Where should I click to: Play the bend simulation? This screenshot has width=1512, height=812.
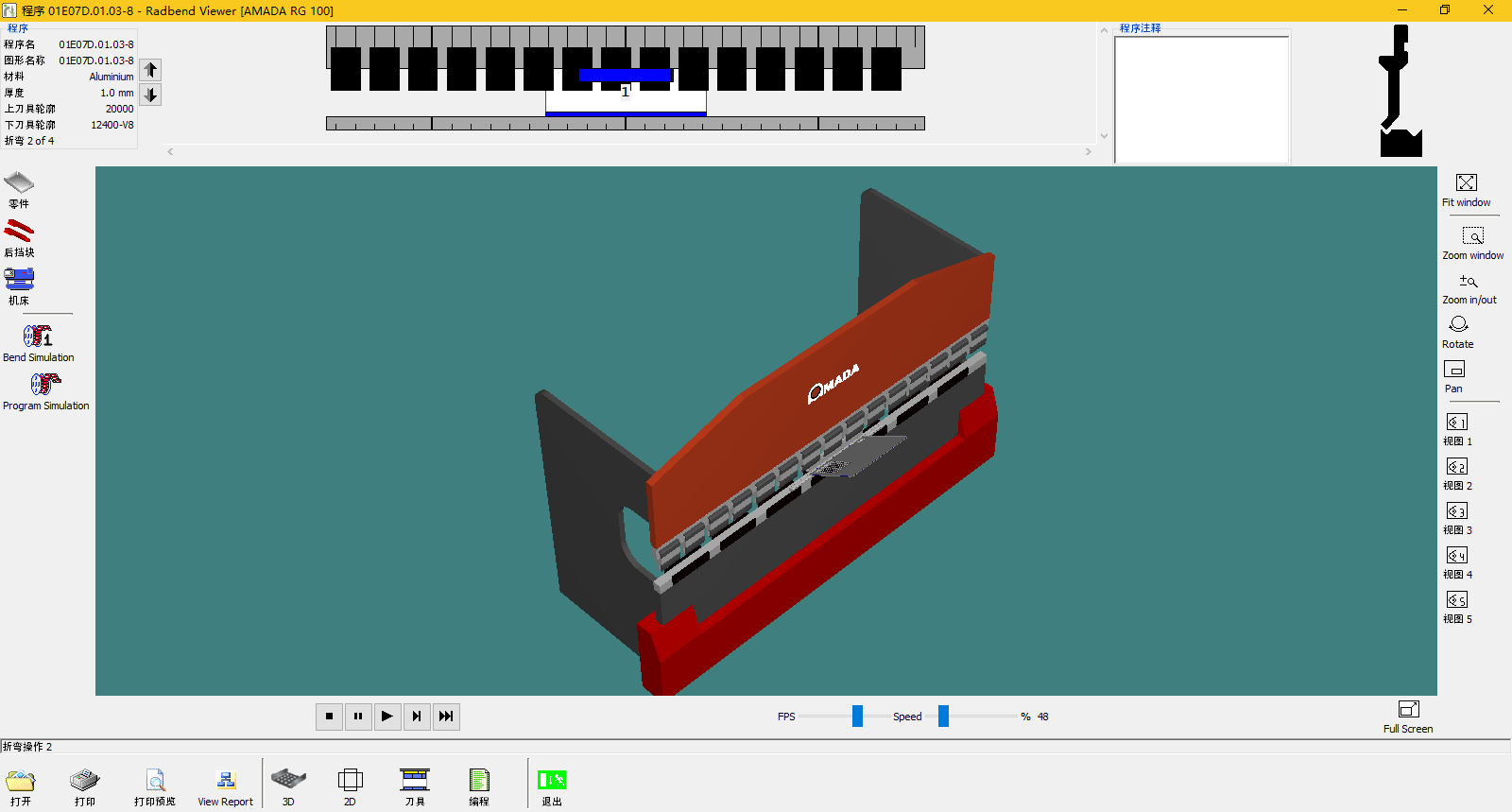point(387,717)
